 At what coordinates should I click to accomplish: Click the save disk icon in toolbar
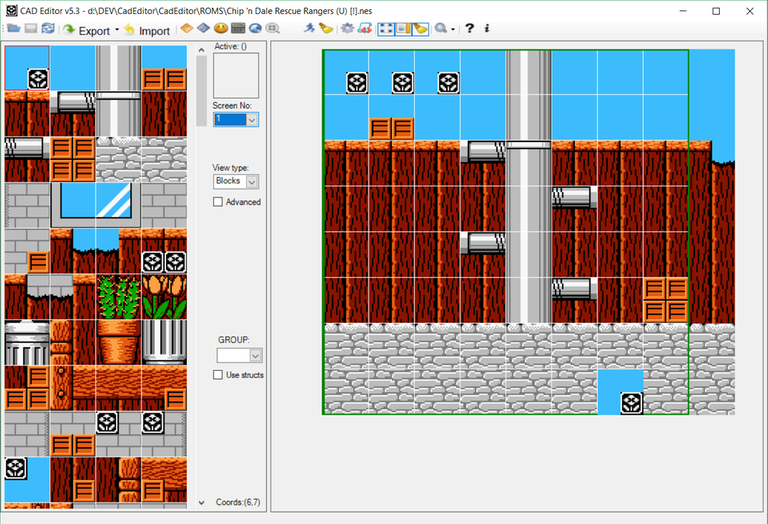30,30
